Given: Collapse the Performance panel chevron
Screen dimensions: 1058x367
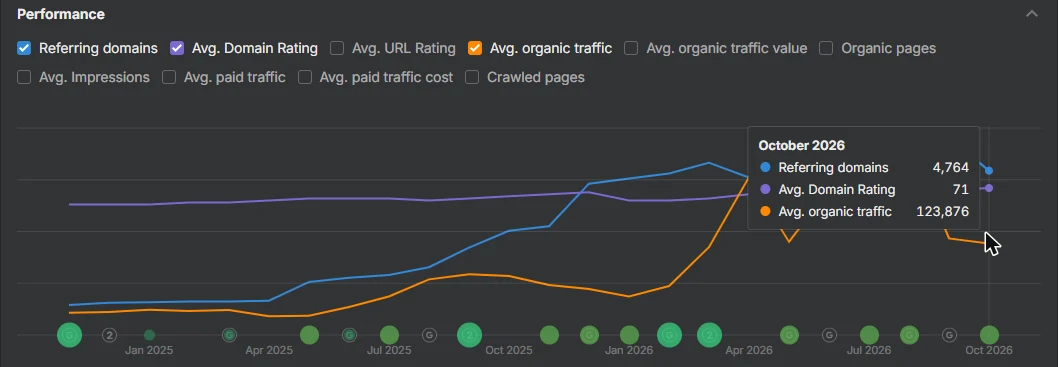Looking at the screenshot, I should [x=1032, y=13].
